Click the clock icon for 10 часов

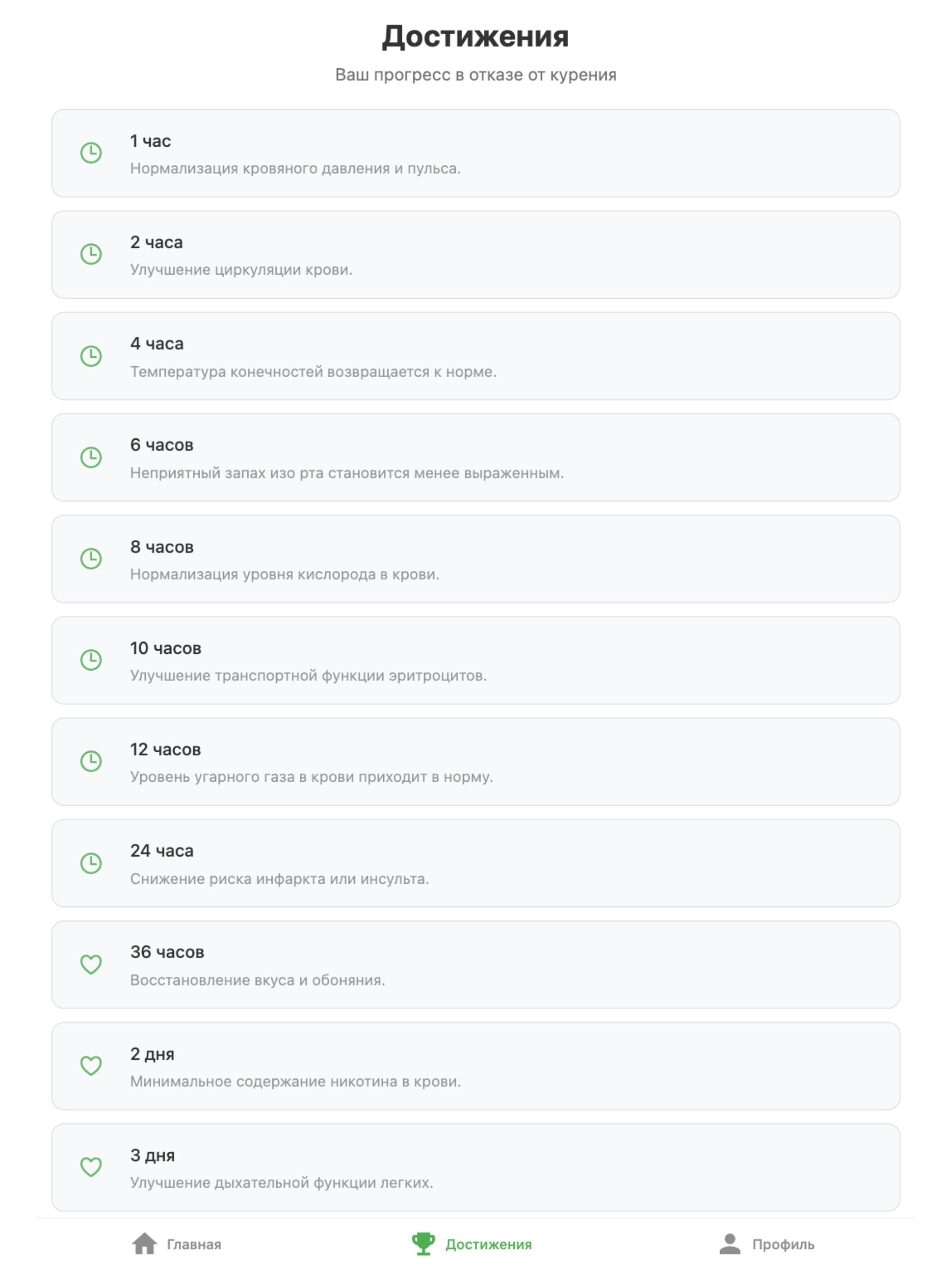[91, 660]
